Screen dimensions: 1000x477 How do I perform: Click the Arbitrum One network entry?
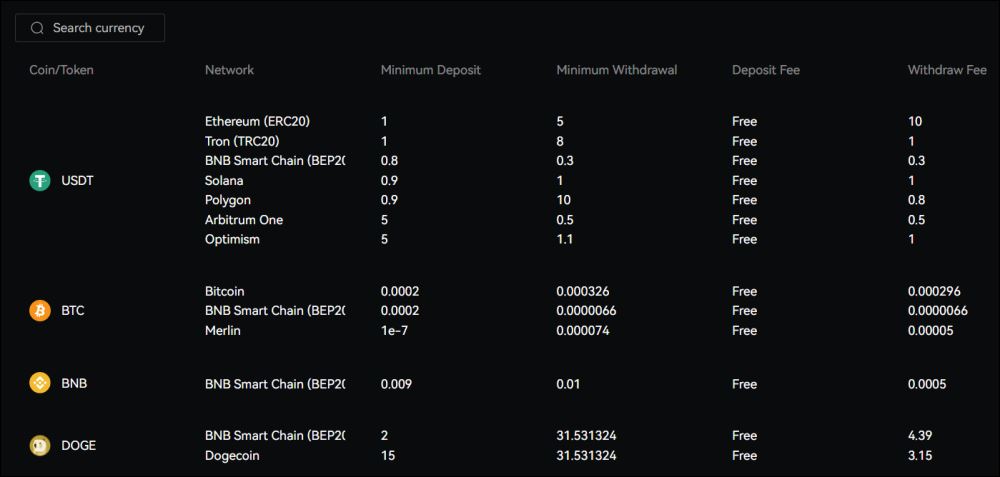pyautogui.click(x=243, y=220)
